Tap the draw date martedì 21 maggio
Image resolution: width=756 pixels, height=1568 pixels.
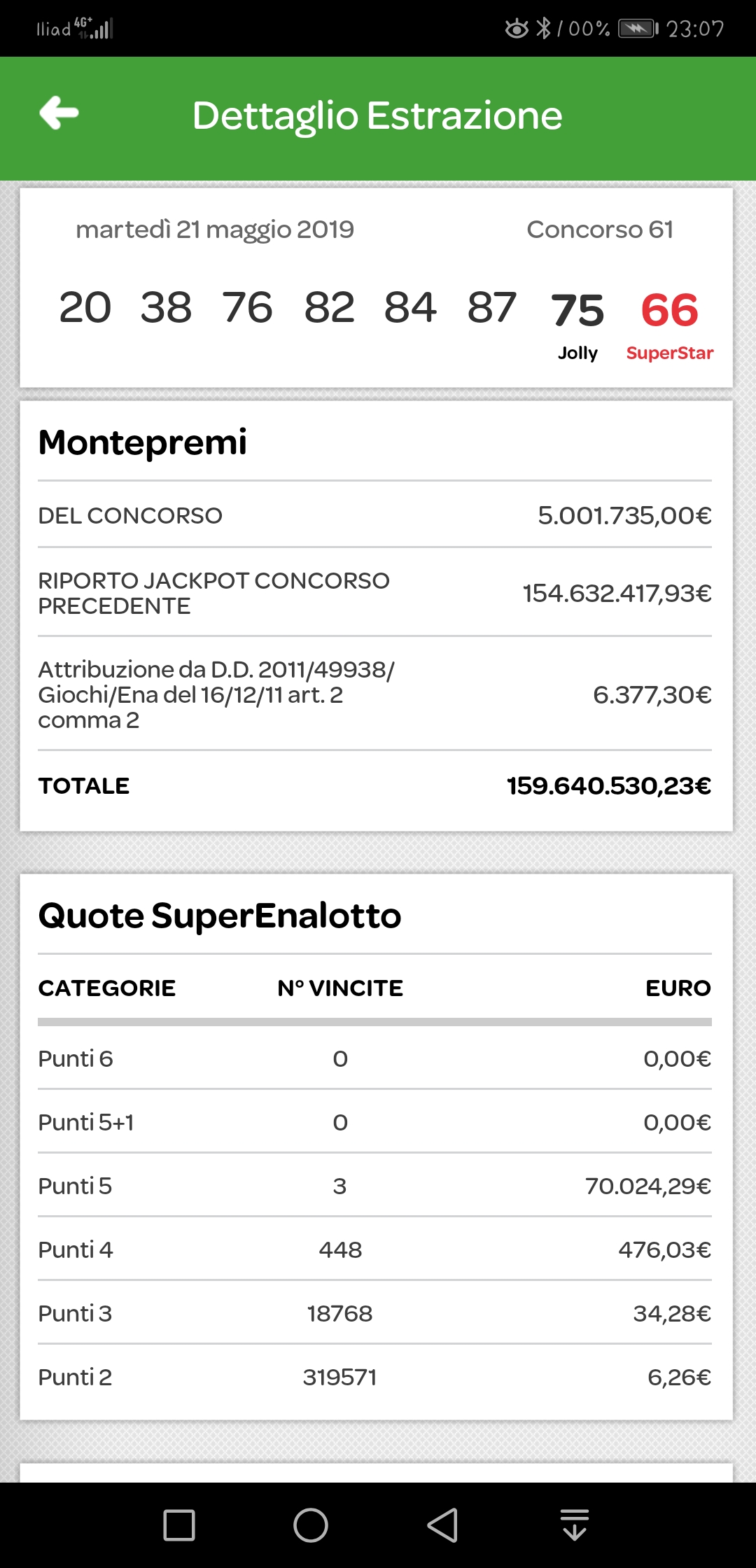click(215, 230)
